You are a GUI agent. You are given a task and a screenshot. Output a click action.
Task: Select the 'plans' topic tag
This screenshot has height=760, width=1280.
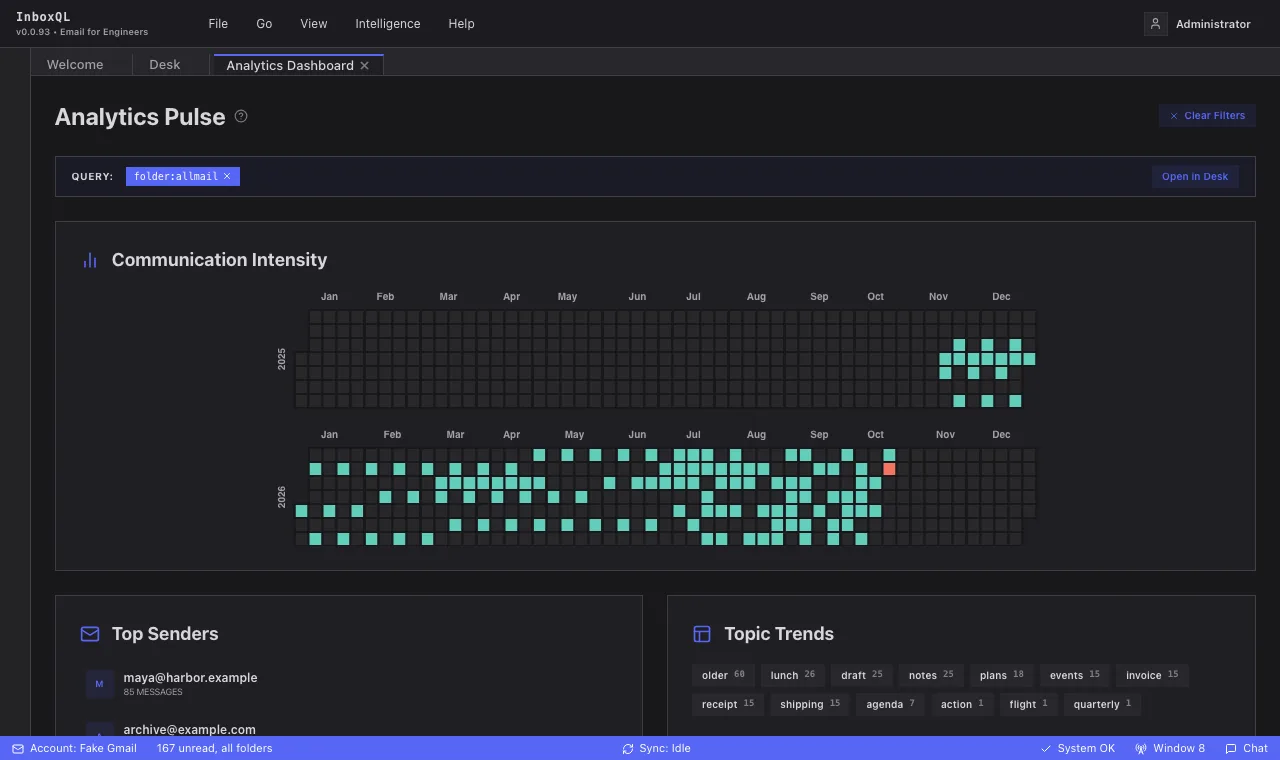1001,675
